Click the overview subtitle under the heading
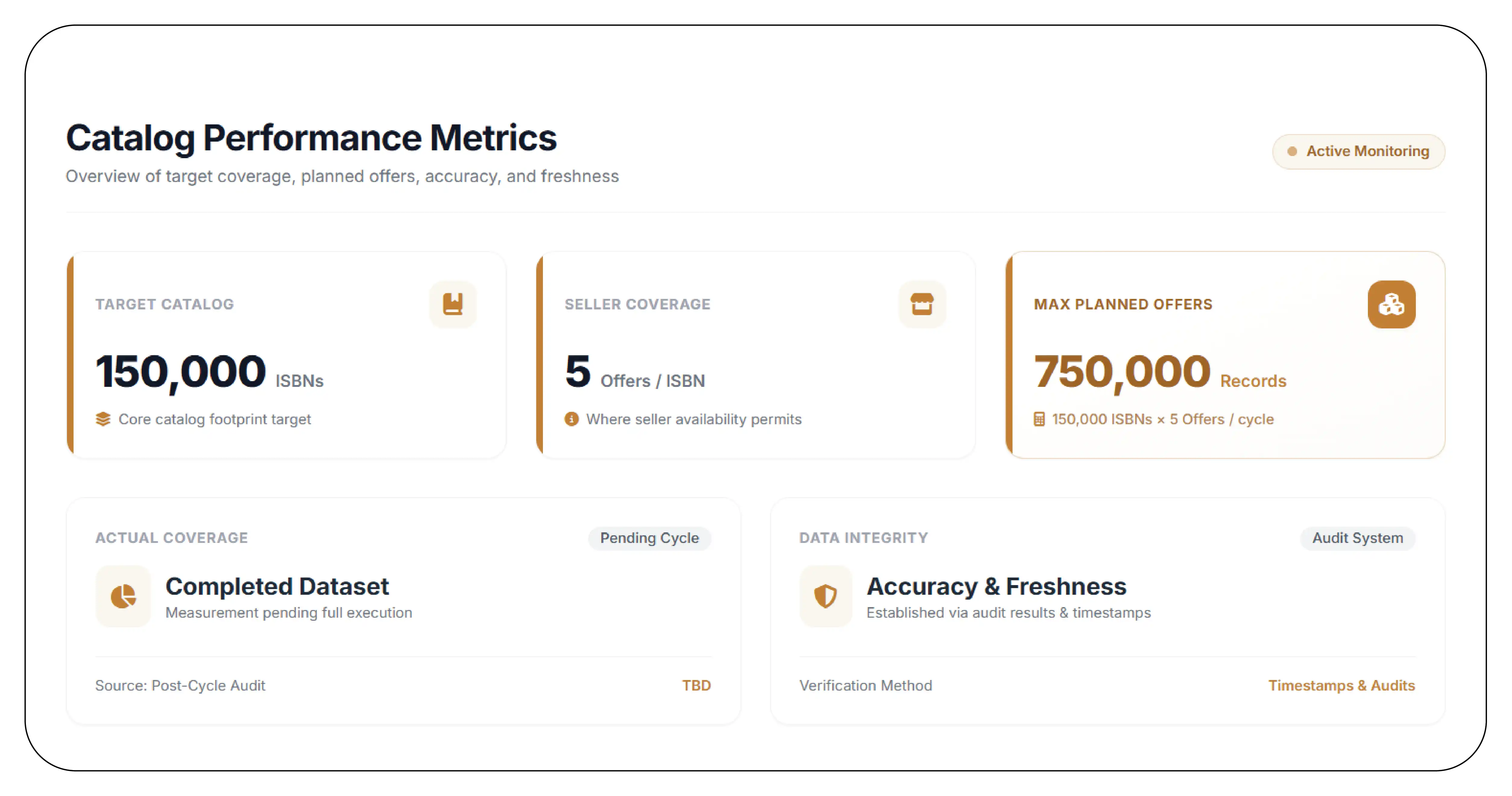Viewport: 1512px width, 796px height. (342, 176)
